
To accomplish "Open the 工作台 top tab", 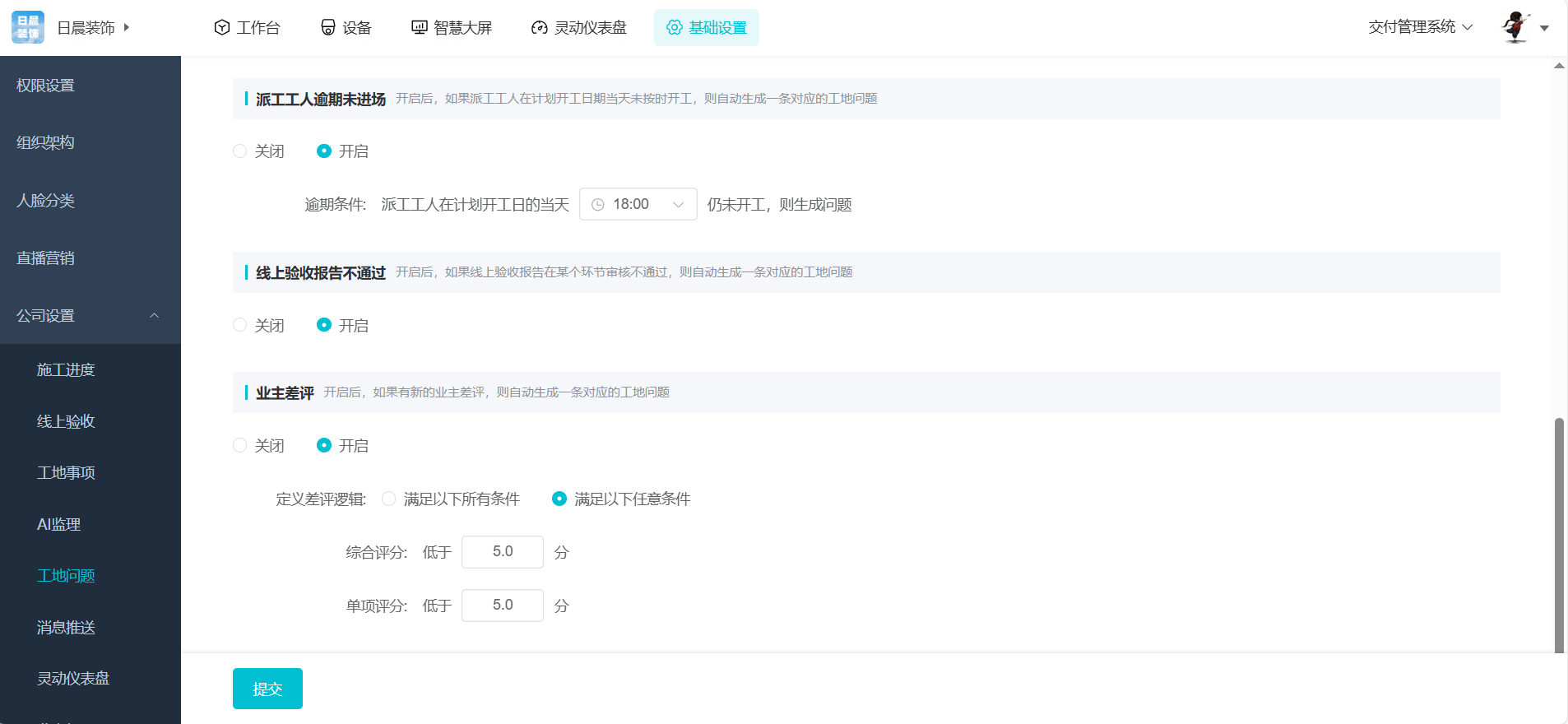I will pyautogui.click(x=247, y=27).
